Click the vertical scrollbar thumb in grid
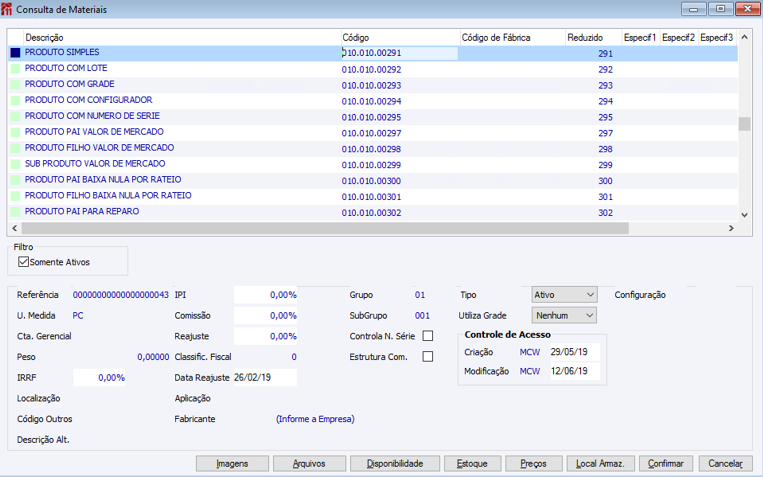 tap(744, 124)
